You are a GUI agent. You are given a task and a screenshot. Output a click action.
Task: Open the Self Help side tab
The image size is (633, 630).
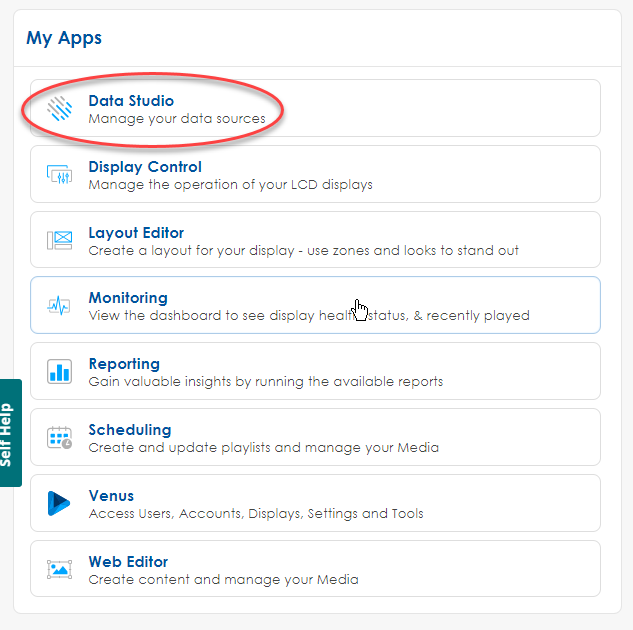coord(10,433)
